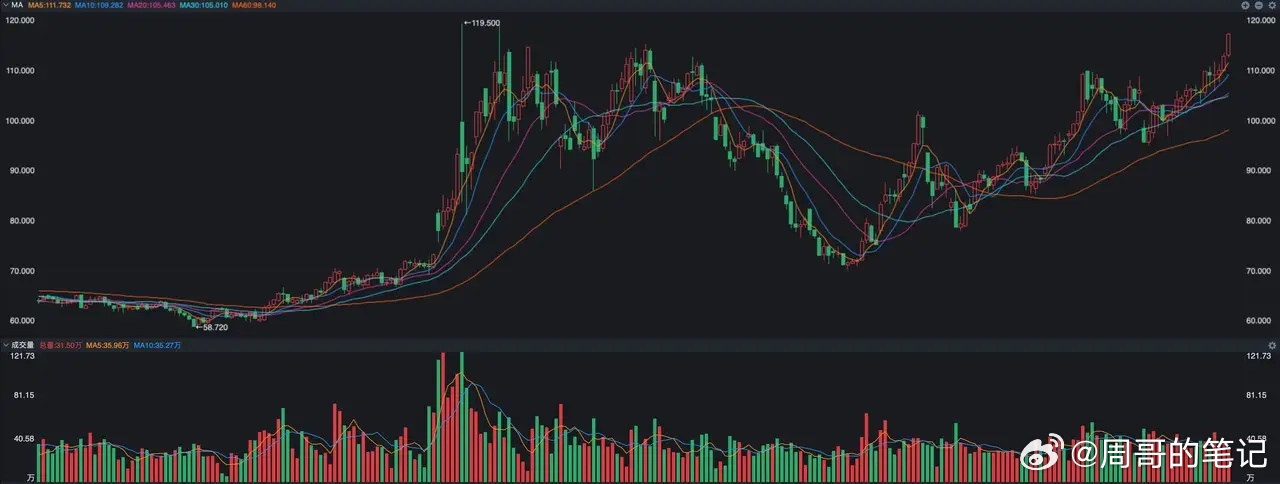The width and height of the screenshot is (1280, 484).
Task: Select the MA30:105.010 legend value
Action: point(203,5)
